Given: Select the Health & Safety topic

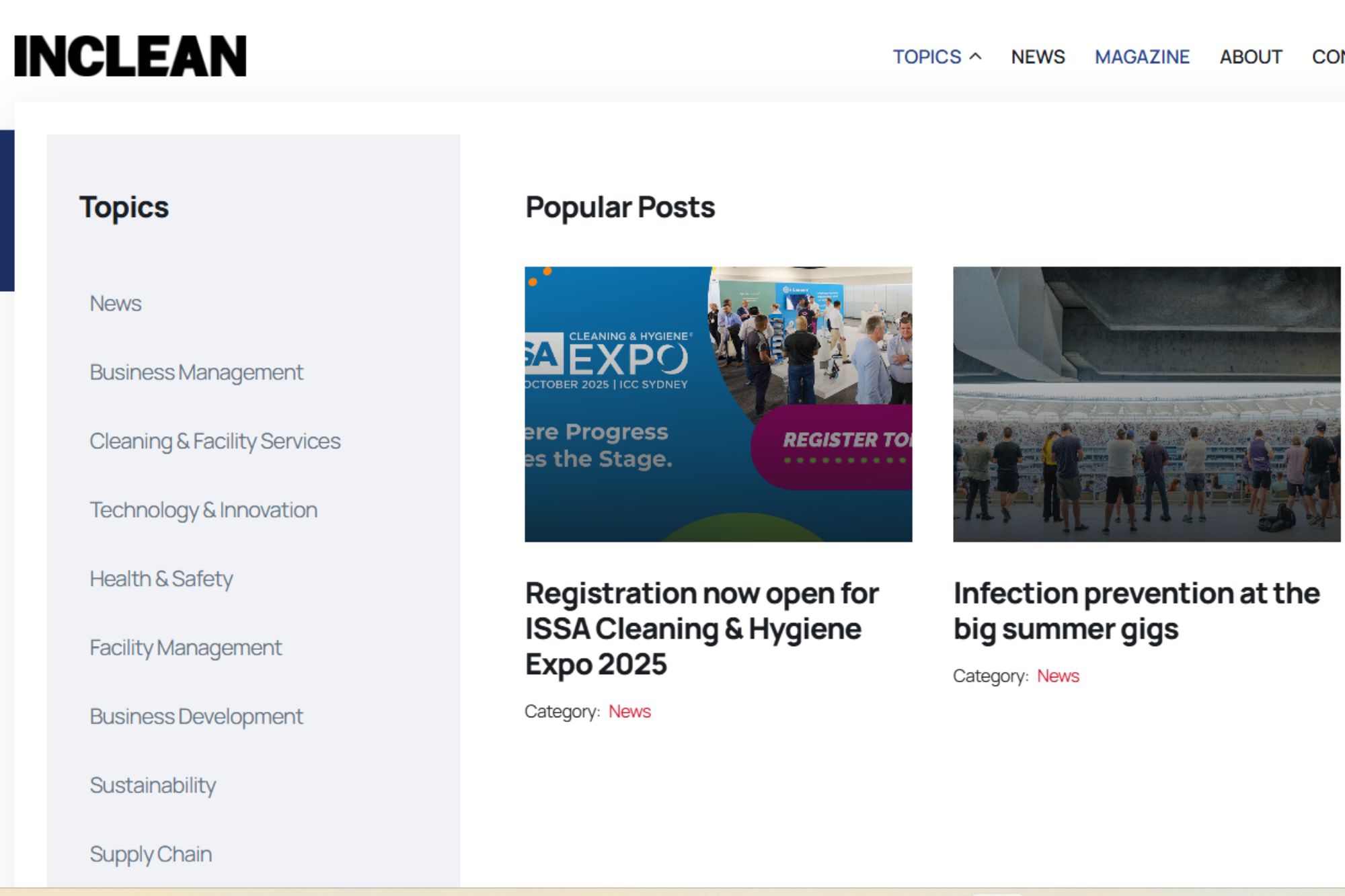Looking at the screenshot, I should (161, 579).
